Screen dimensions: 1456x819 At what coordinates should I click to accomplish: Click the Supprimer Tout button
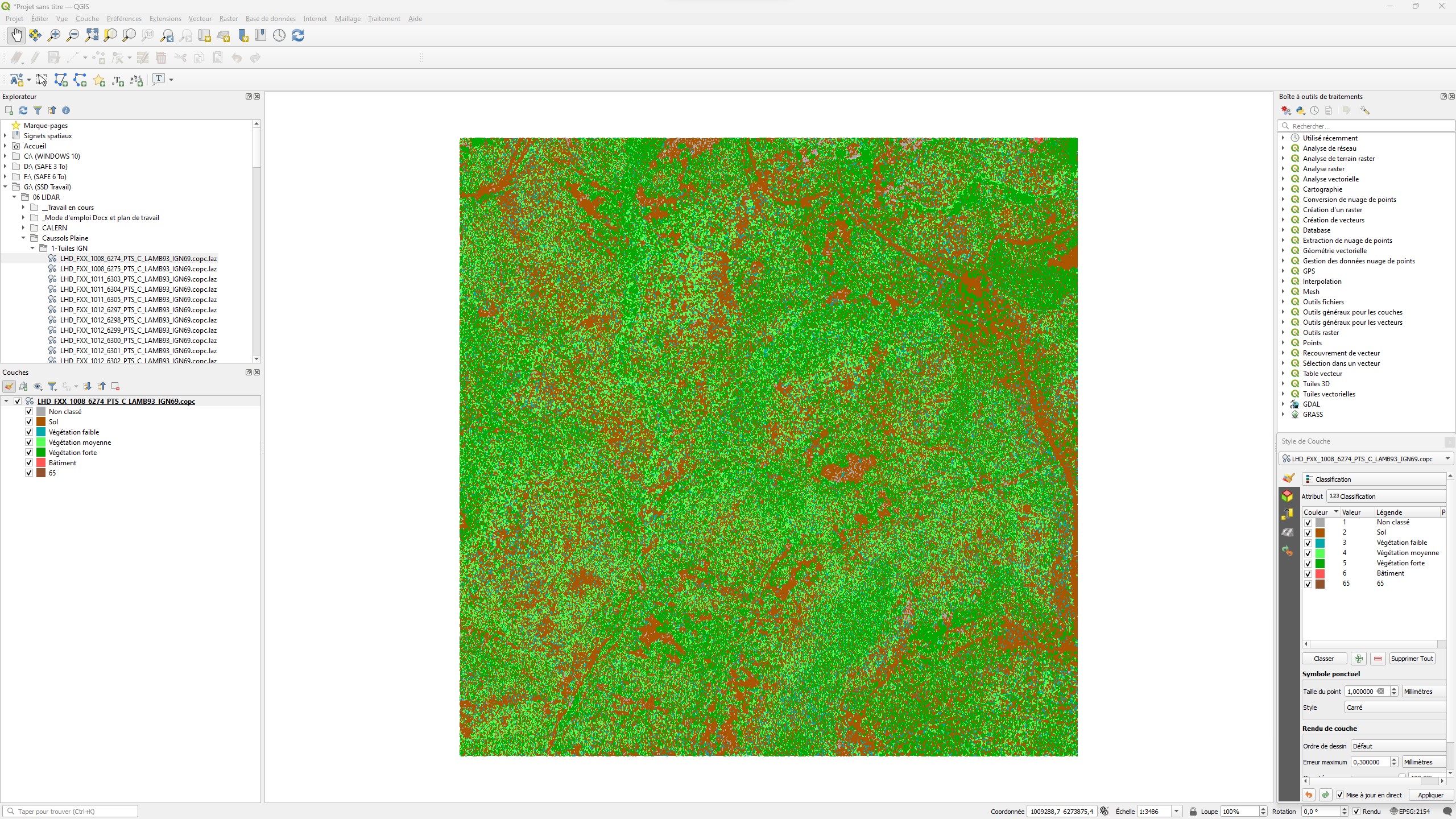tap(1412, 659)
